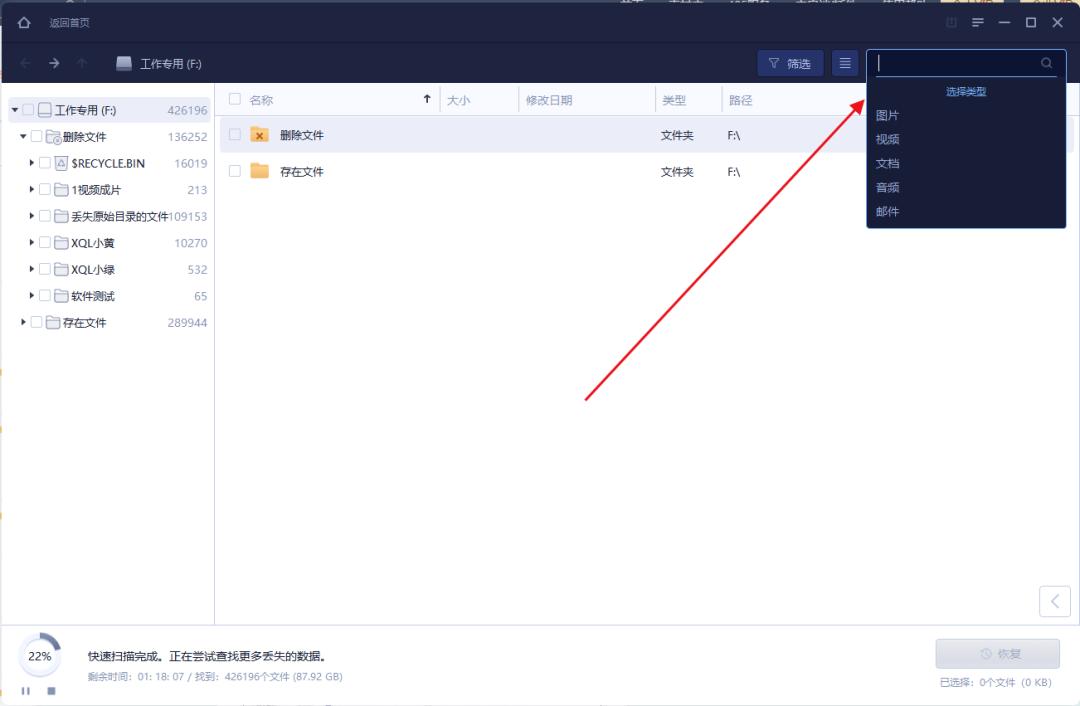Sort by the 类型 column header
The height and width of the screenshot is (706, 1080).
pos(674,100)
